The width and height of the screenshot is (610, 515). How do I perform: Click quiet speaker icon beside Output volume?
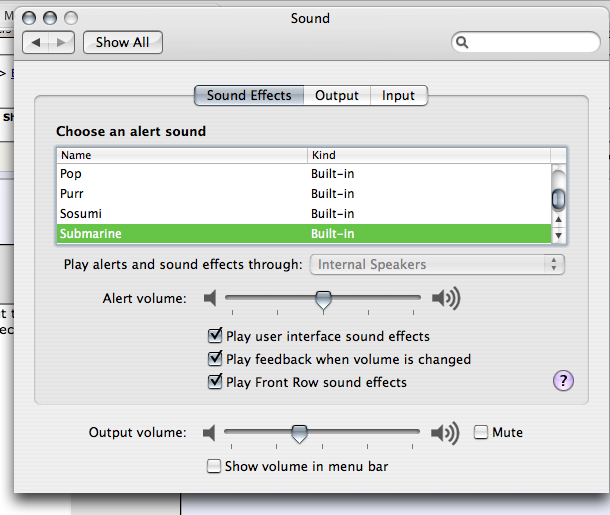209,433
